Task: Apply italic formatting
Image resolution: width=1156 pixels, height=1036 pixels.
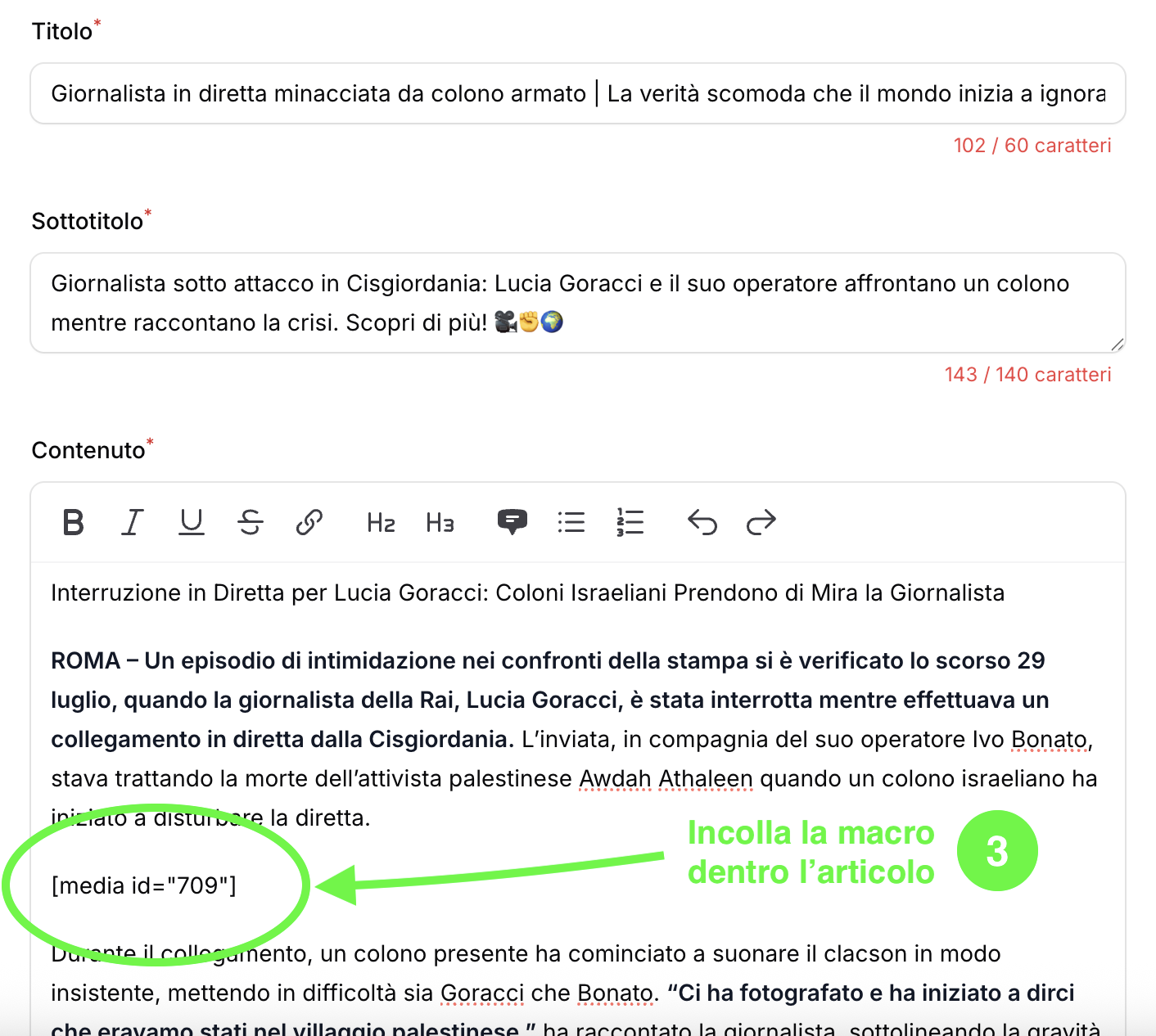Action: point(133,522)
